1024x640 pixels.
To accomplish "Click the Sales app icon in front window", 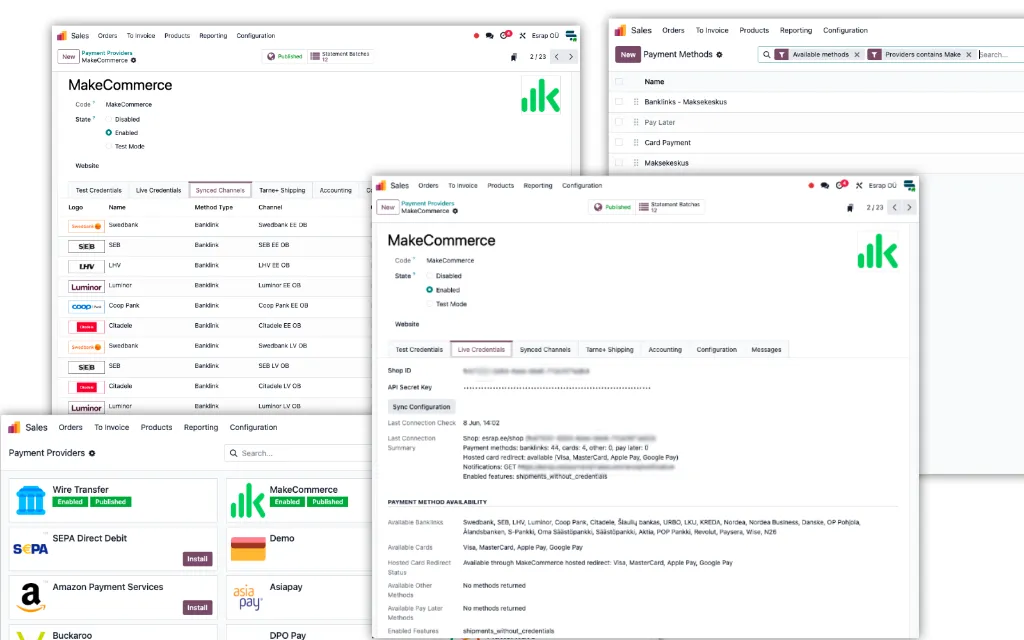I will click(381, 185).
